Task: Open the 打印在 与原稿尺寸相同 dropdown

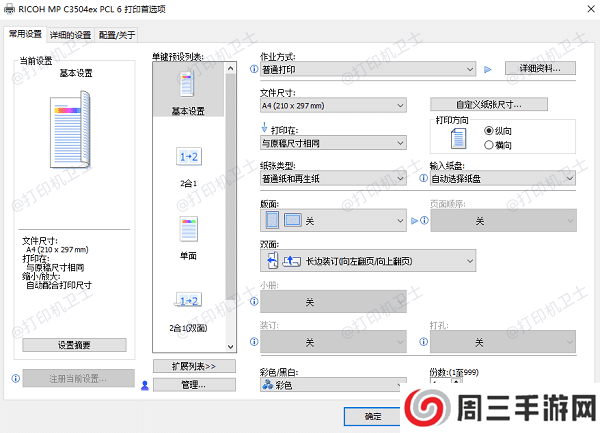Action: (333, 143)
